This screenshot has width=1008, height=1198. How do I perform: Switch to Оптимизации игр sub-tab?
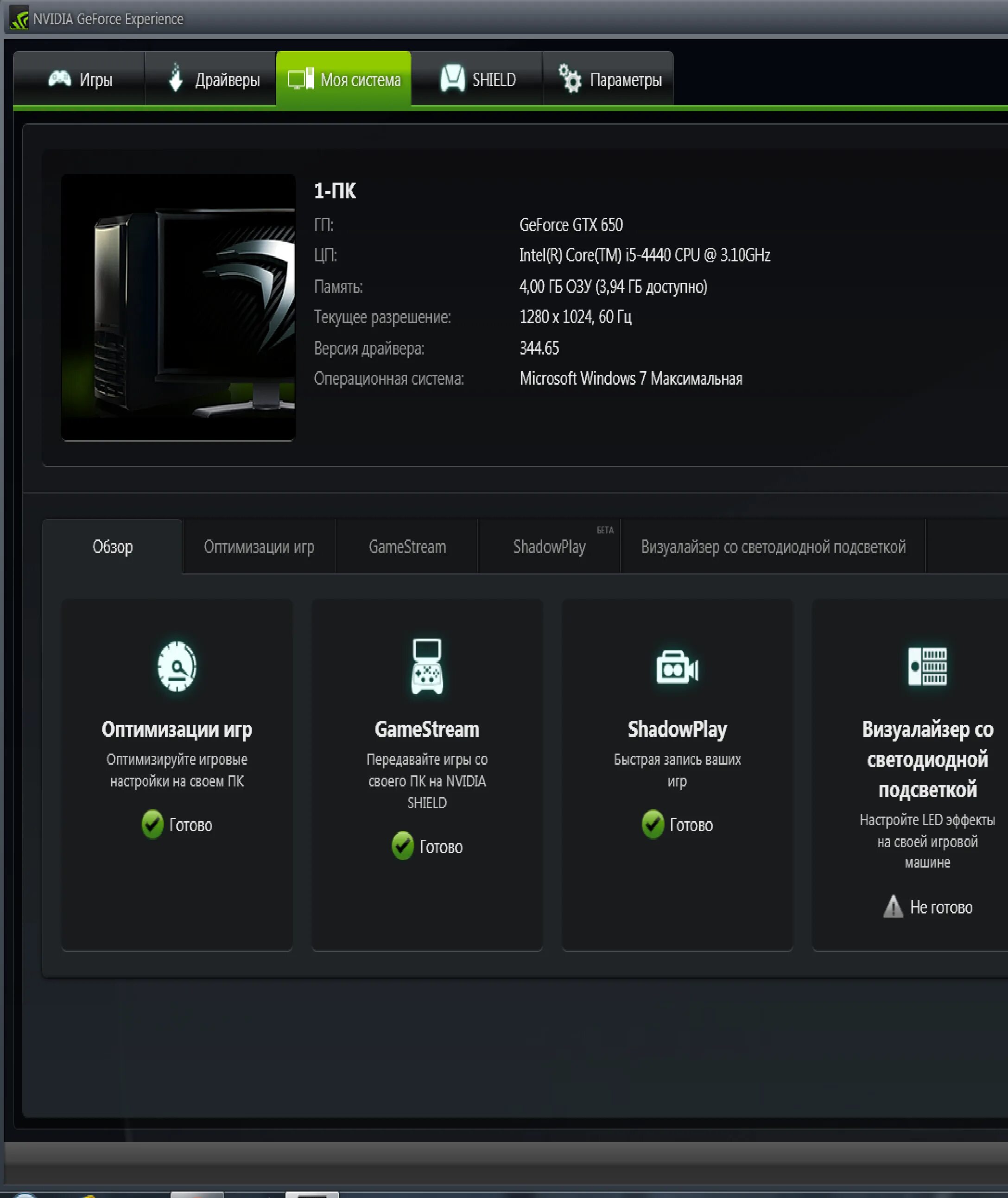[259, 547]
